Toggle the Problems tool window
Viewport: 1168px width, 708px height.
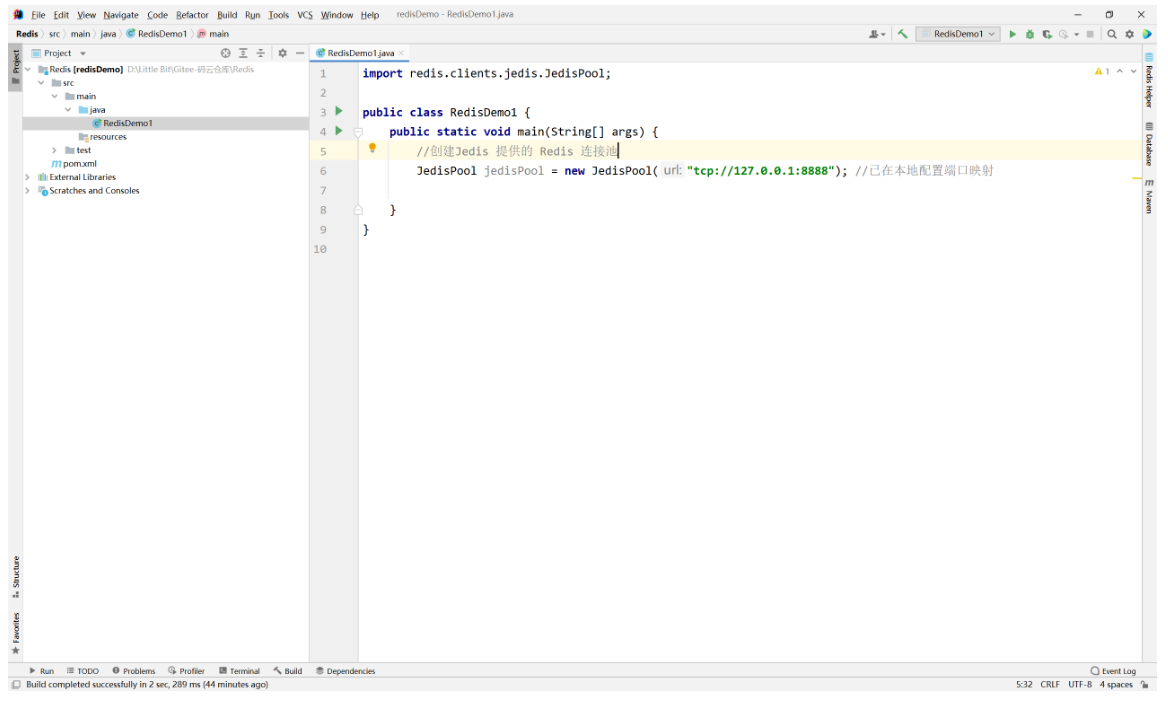(x=134, y=671)
